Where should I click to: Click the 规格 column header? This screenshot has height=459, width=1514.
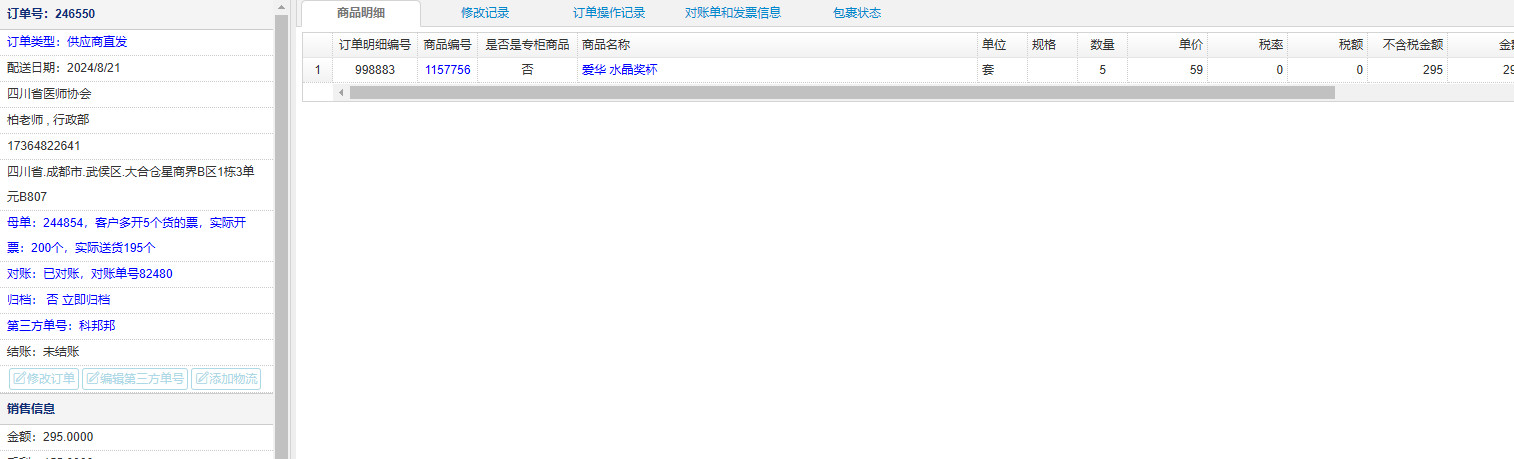click(x=1052, y=45)
